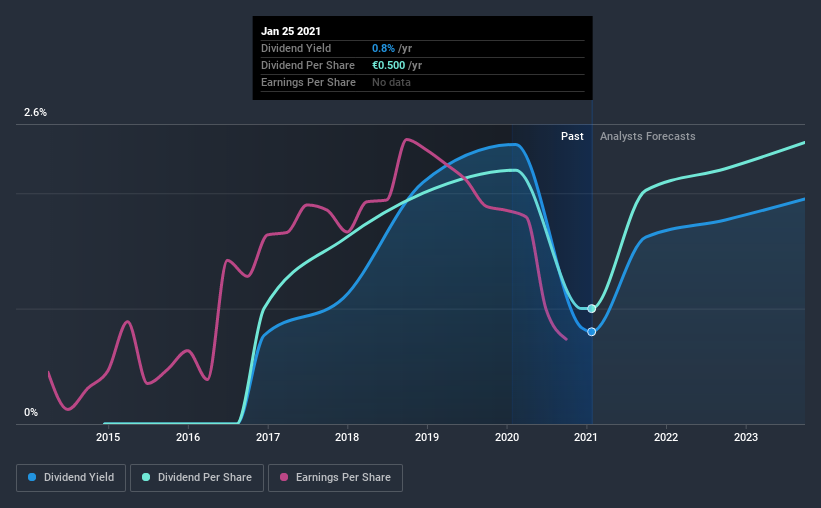The height and width of the screenshot is (508, 821).
Task: Click the Past region label
Action: pyautogui.click(x=572, y=136)
